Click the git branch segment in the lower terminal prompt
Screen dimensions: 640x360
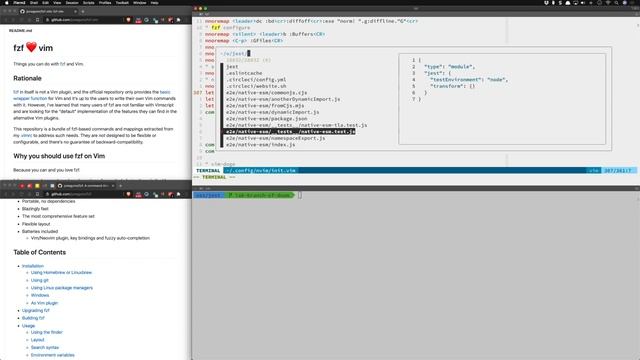click(259, 196)
